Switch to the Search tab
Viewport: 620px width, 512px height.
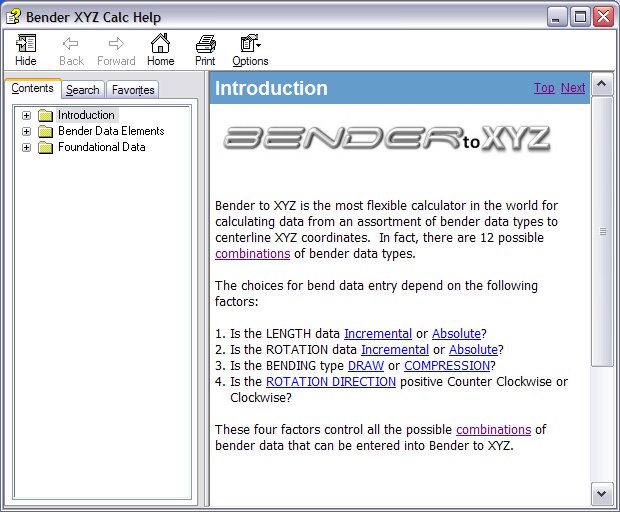click(x=83, y=90)
